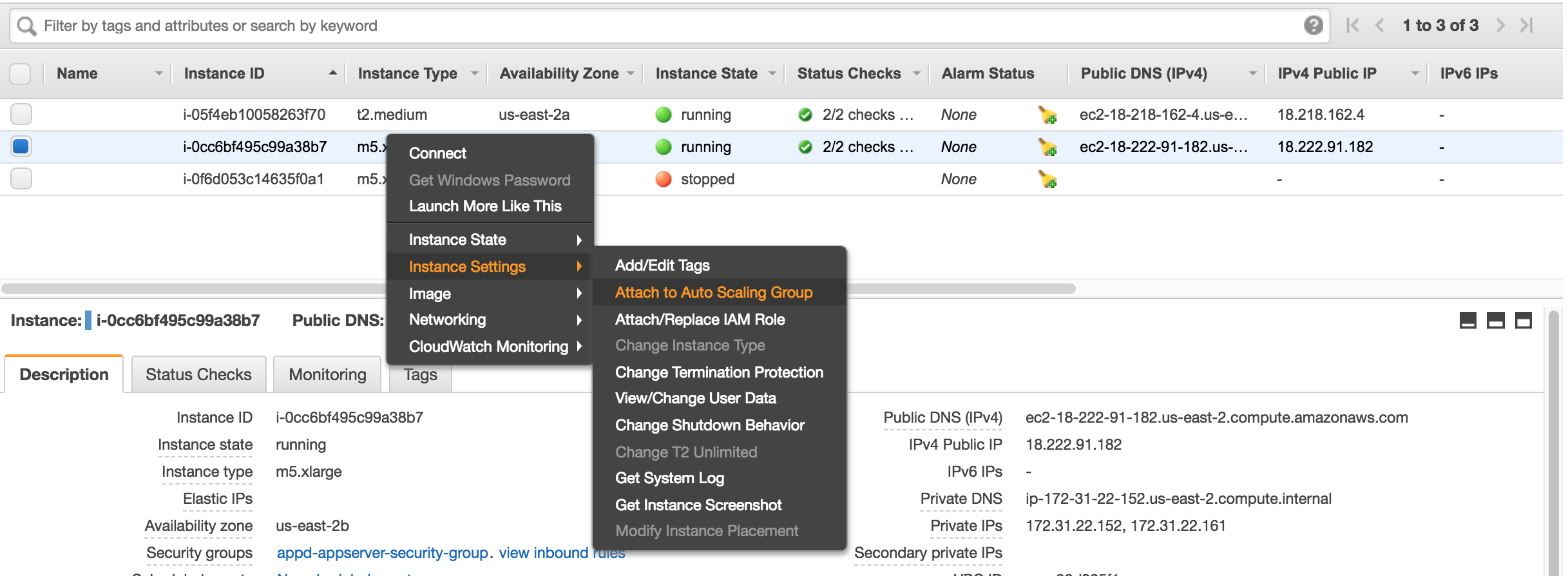Go to first page of results

pyautogui.click(x=1352, y=25)
